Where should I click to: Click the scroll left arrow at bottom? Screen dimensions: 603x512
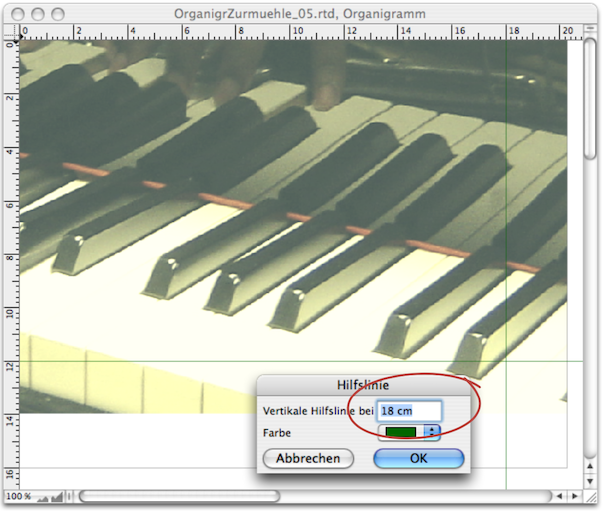click(x=560, y=496)
